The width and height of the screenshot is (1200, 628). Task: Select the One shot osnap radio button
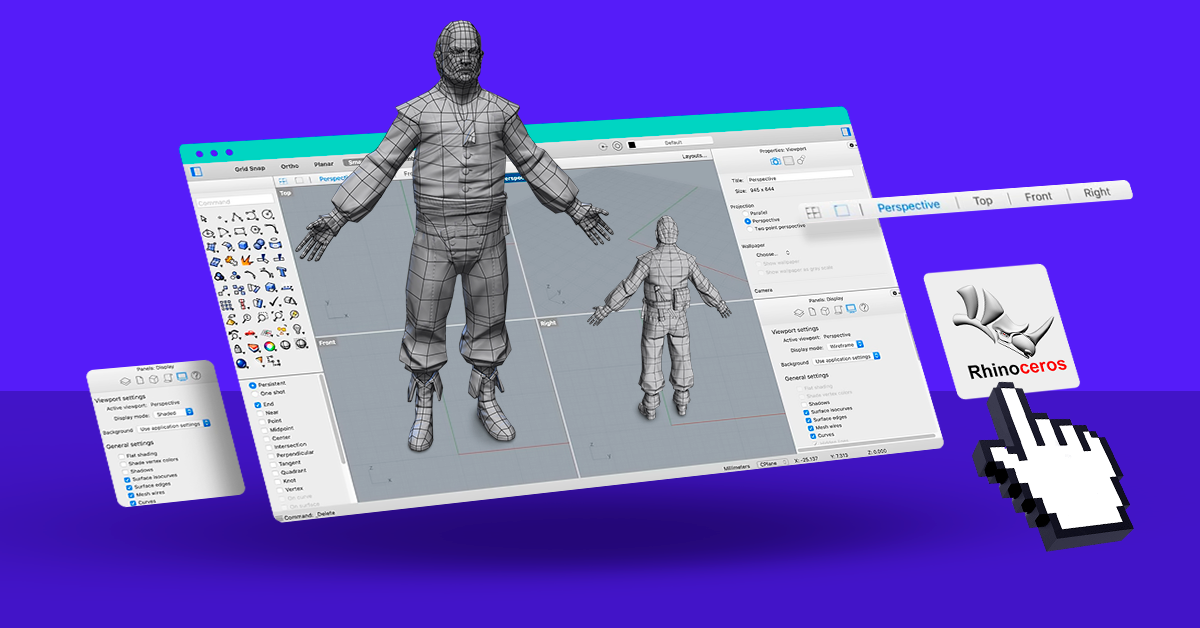tap(255, 394)
